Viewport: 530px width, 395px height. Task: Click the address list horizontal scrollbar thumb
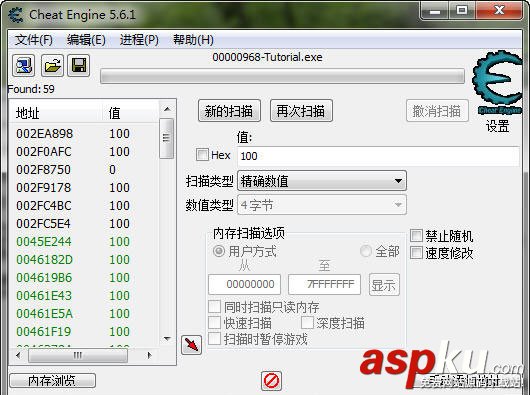(x=78, y=355)
